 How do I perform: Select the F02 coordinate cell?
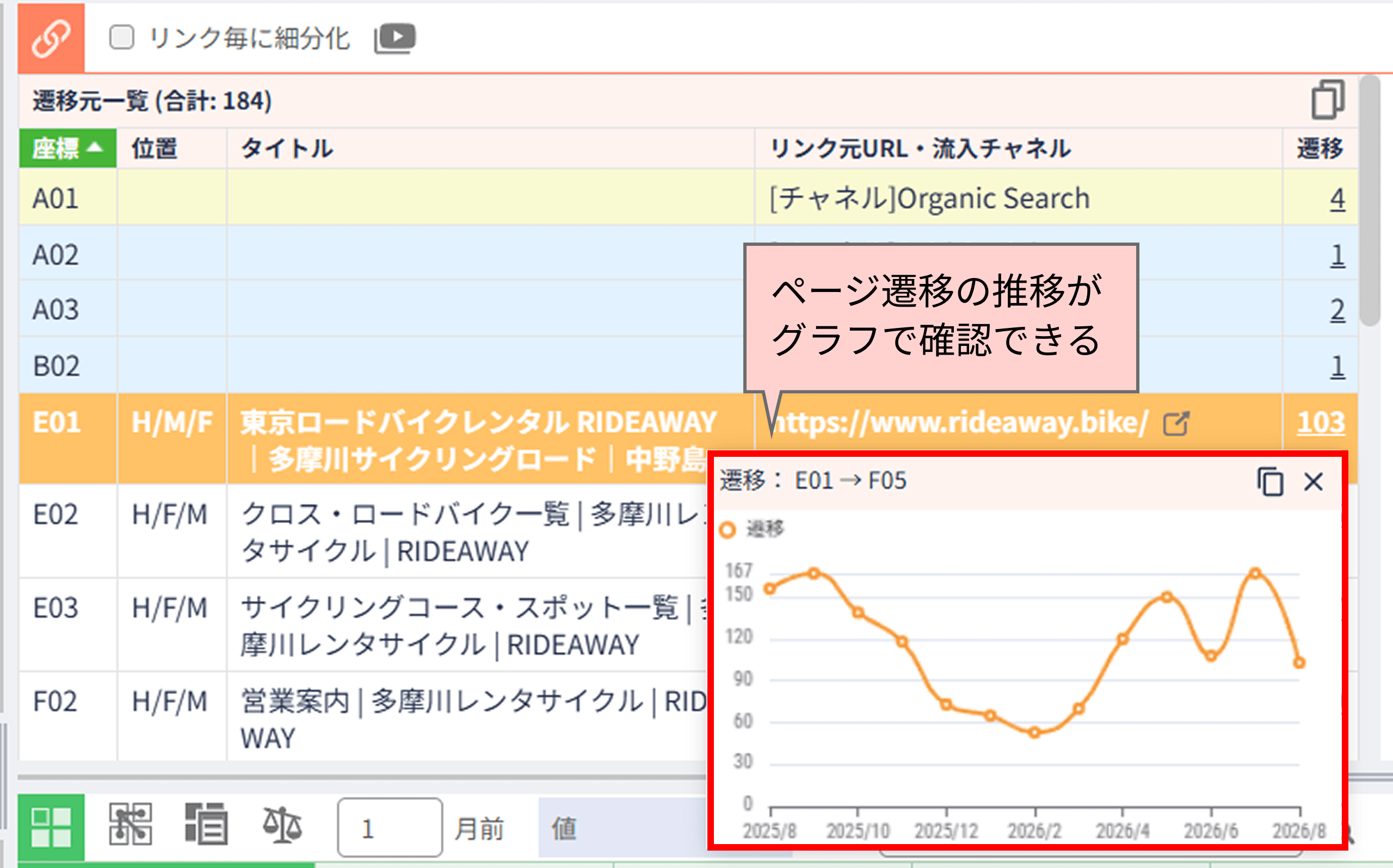(x=68, y=716)
